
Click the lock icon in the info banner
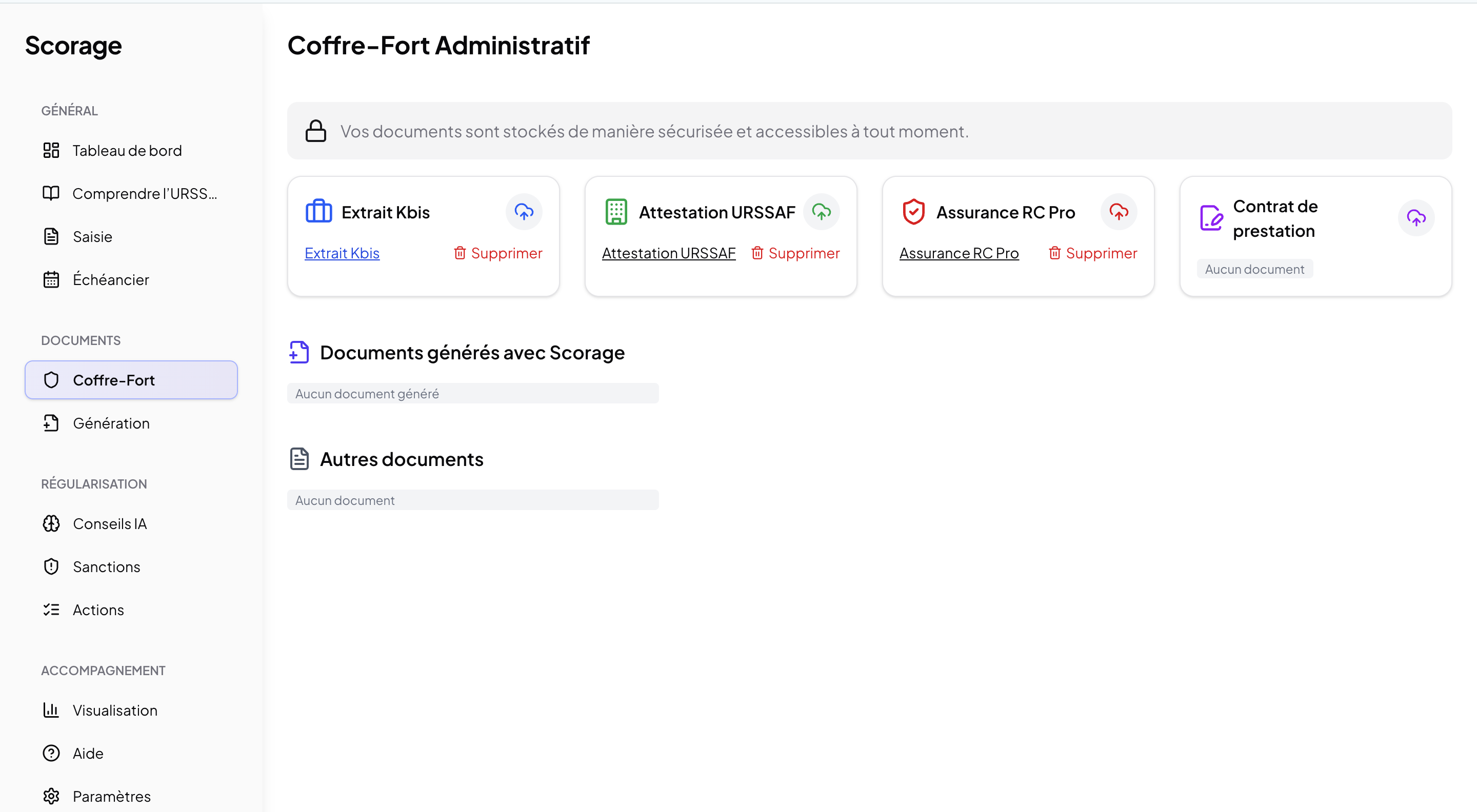(315, 131)
